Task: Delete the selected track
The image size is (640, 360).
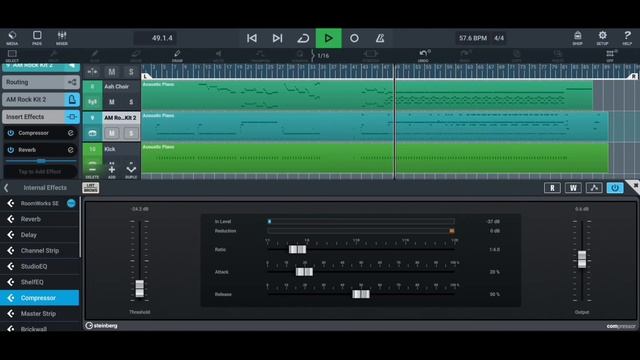Action: click(93, 171)
